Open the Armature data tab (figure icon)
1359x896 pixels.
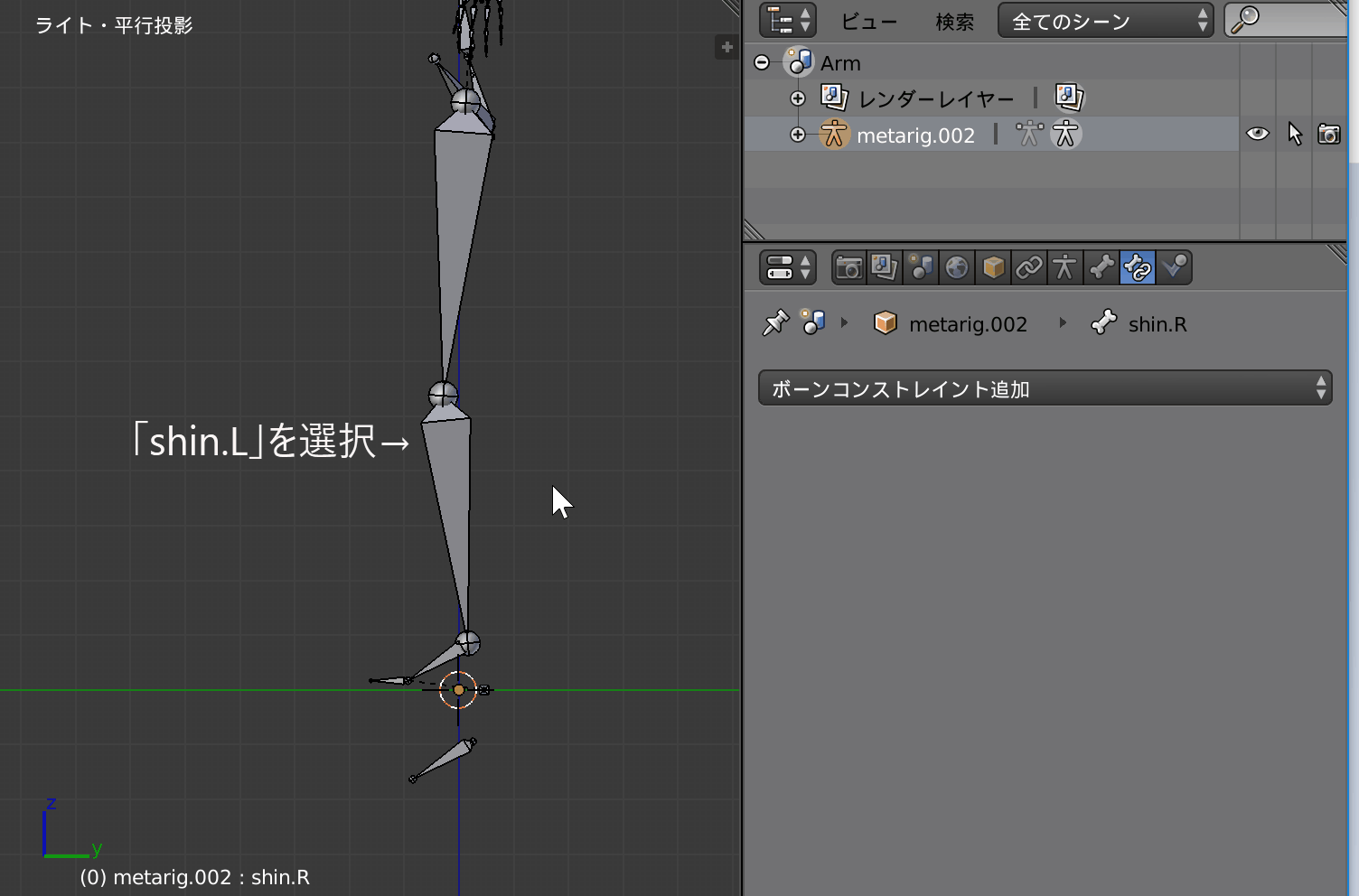1065,268
